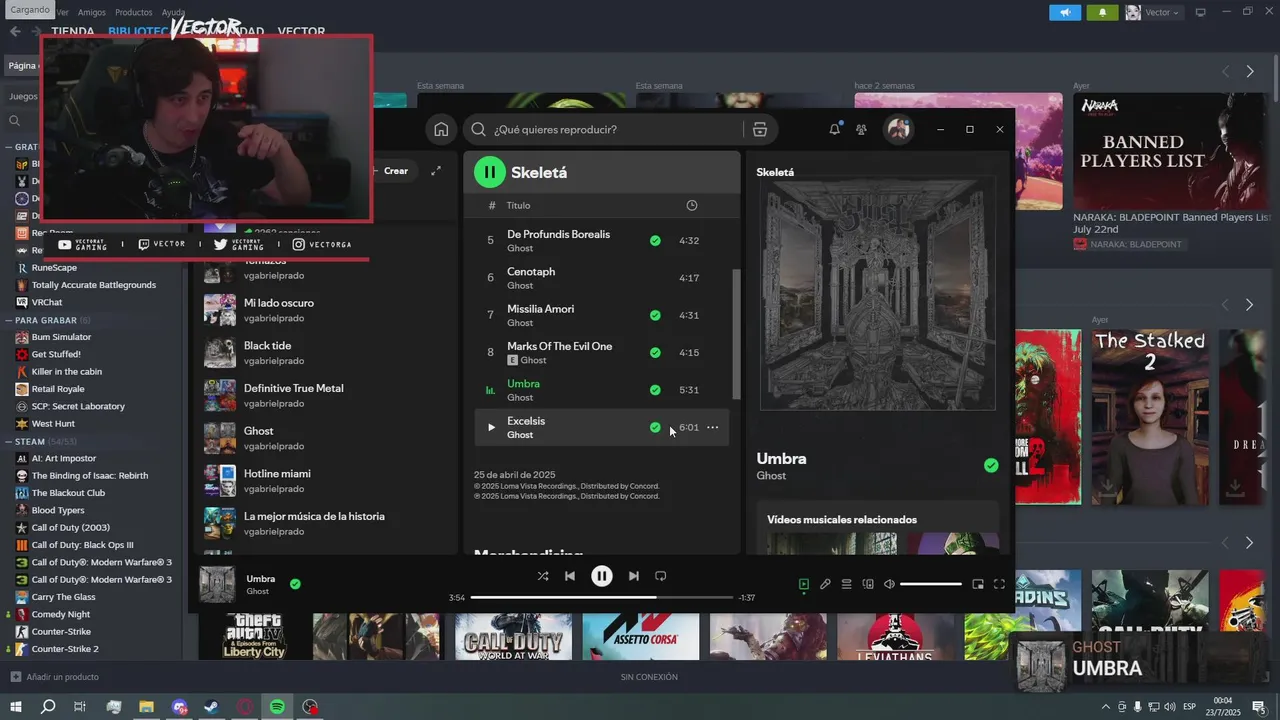This screenshot has height=720, width=1280.
Task: Toggle repeat in Spotify player
Action: [x=660, y=576]
